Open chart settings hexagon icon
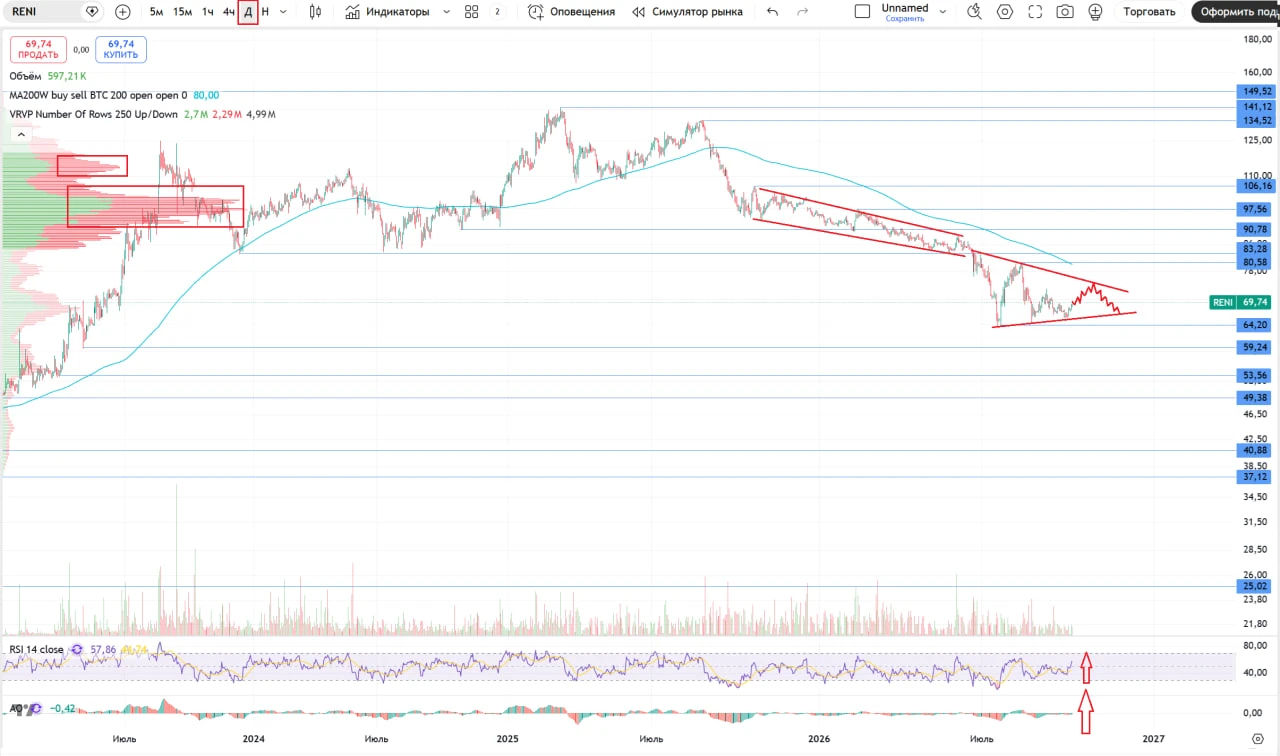This screenshot has height=756, width=1280. pyautogui.click(x=1005, y=12)
